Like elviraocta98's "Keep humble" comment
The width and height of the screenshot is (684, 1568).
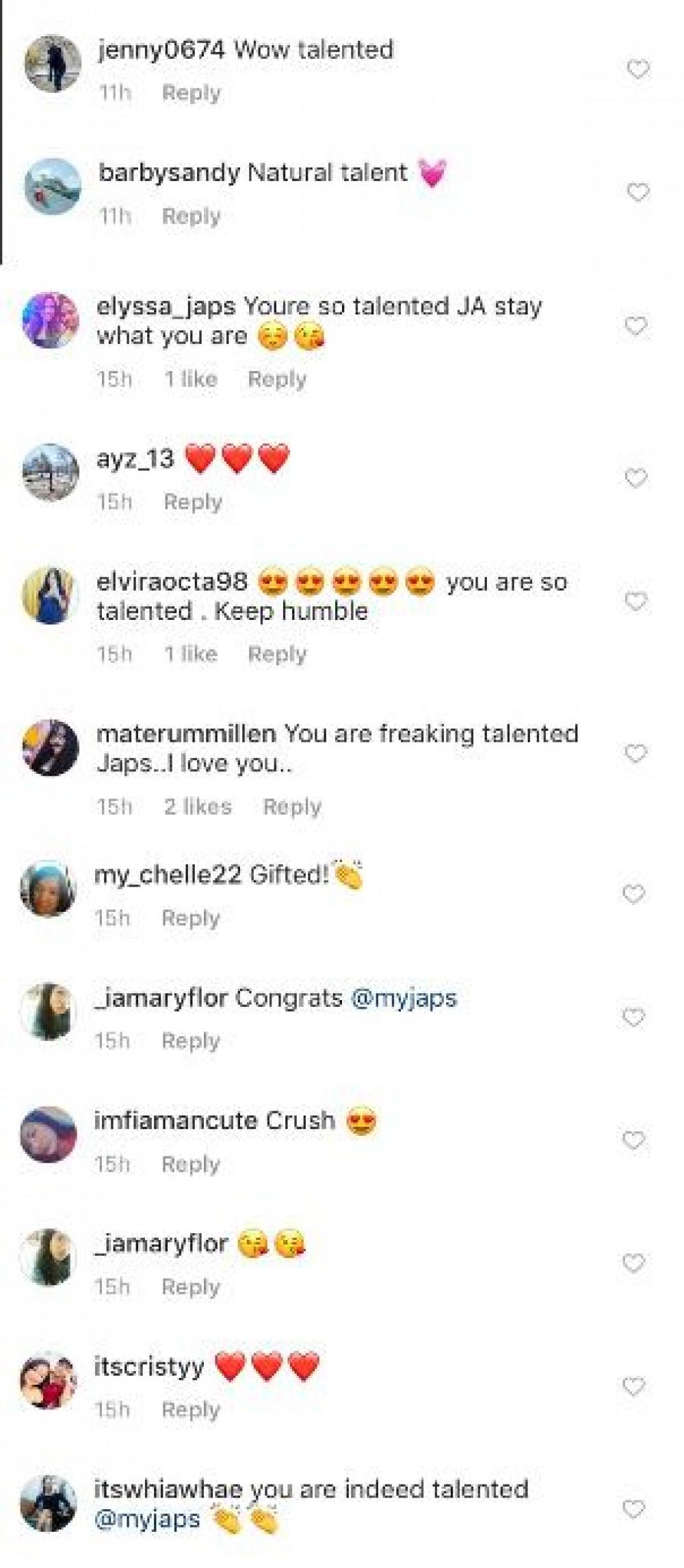click(636, 601)
